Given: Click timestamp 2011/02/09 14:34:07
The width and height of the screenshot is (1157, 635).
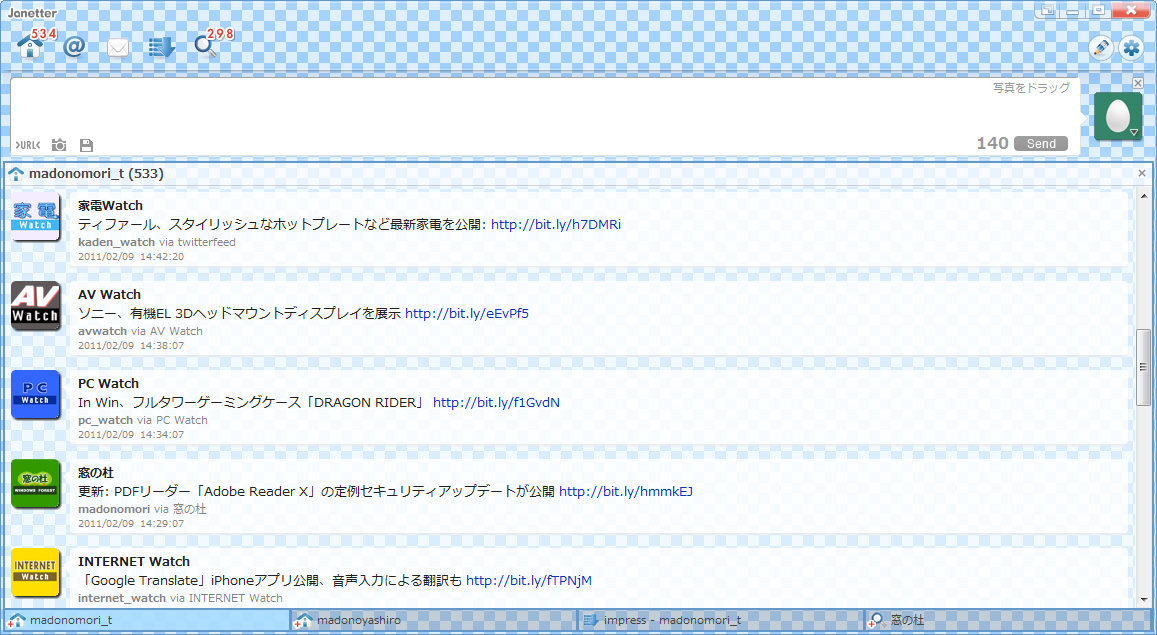Looking at the screenshot, I should point(131,435).
